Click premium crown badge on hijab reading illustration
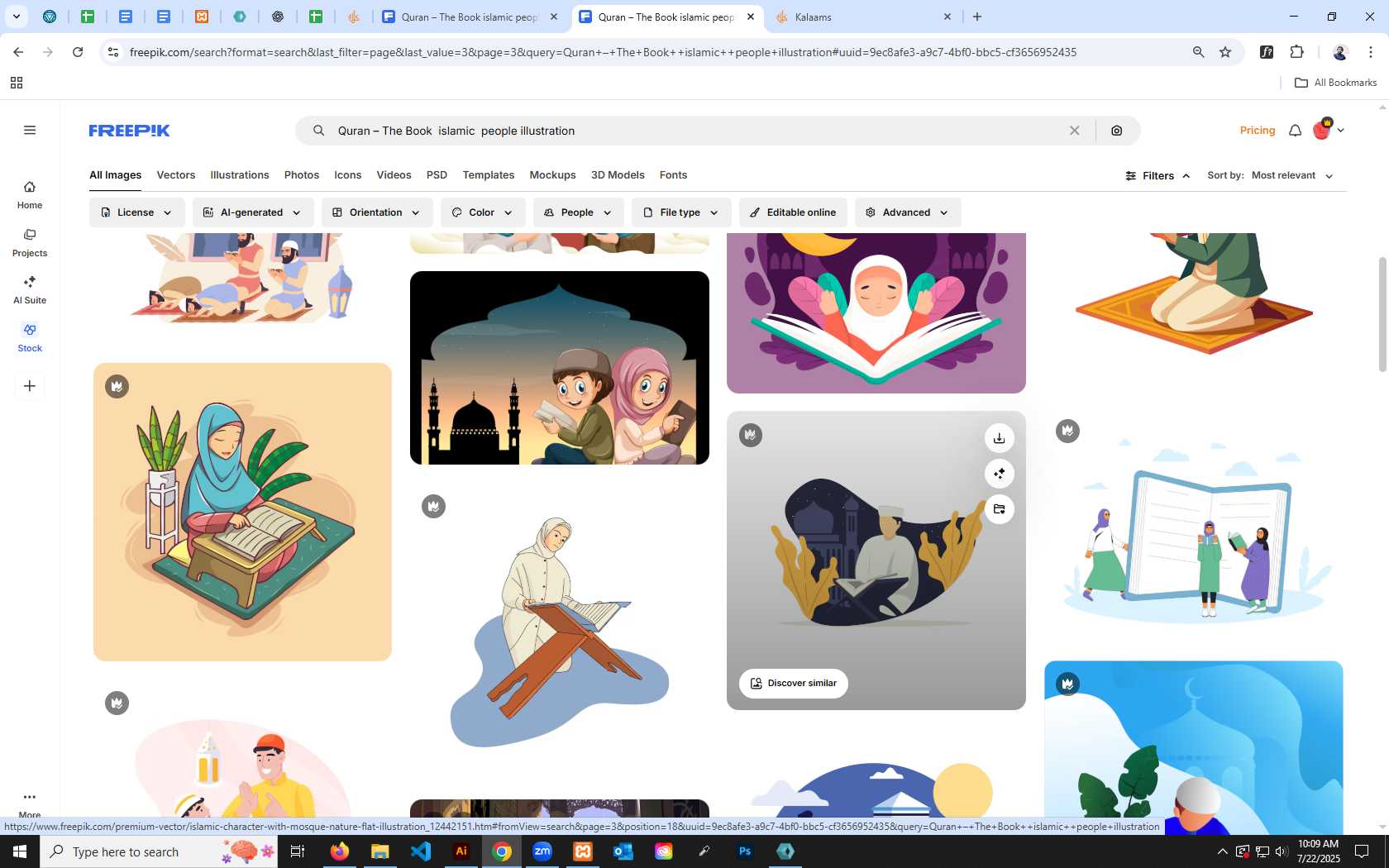Viewport: 1389px width, 868px height. pos(117,386)
